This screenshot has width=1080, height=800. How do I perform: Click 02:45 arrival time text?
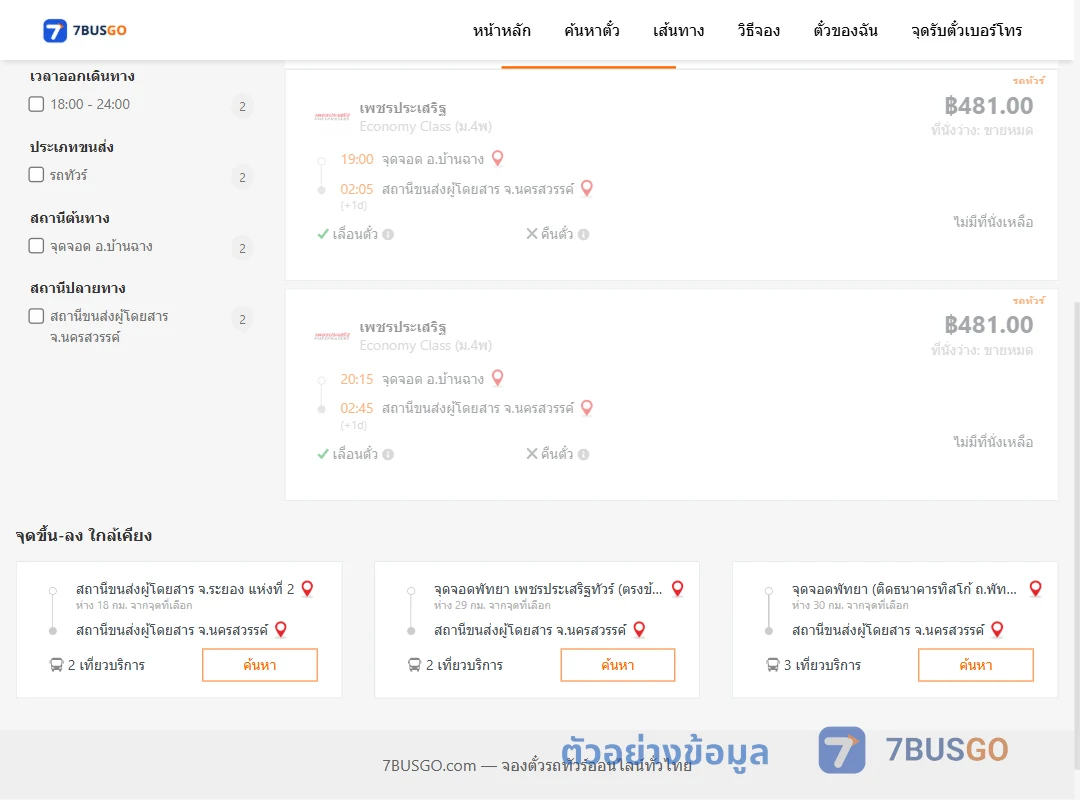click(x=357, y=408)
